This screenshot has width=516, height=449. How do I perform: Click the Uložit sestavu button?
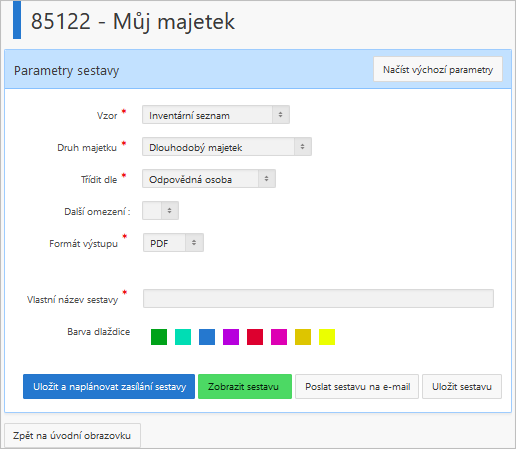click(462, 387)
